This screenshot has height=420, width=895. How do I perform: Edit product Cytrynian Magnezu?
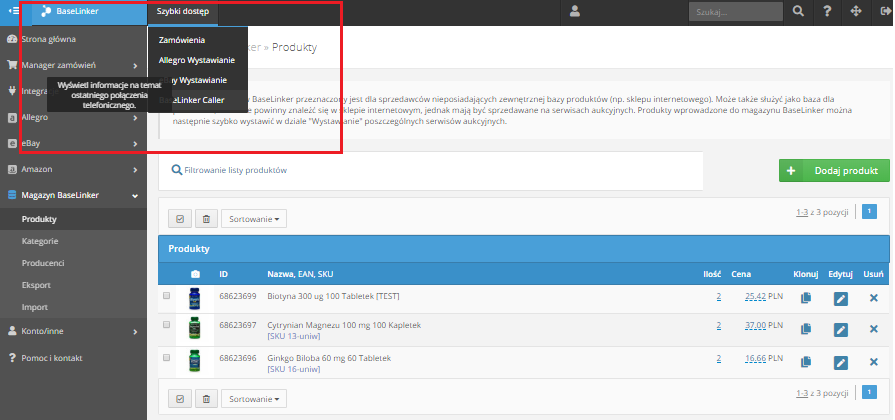point(840,329)
